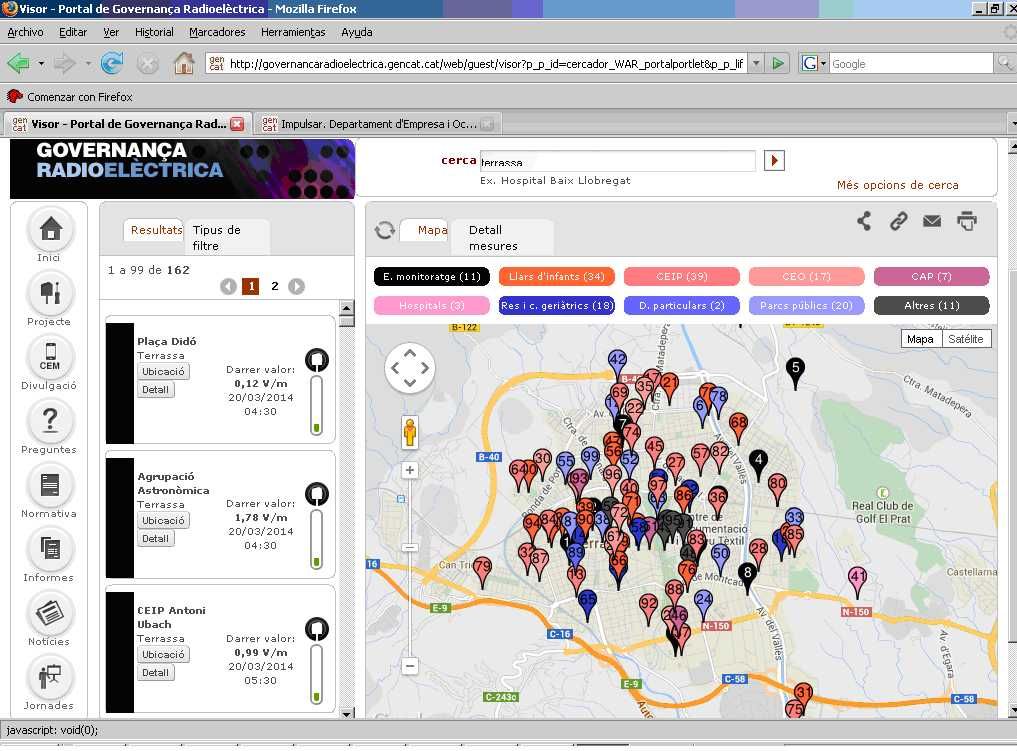Click the Firefox back arrow
Screen dimensions: 1017x751
click(x=18, y=64)
